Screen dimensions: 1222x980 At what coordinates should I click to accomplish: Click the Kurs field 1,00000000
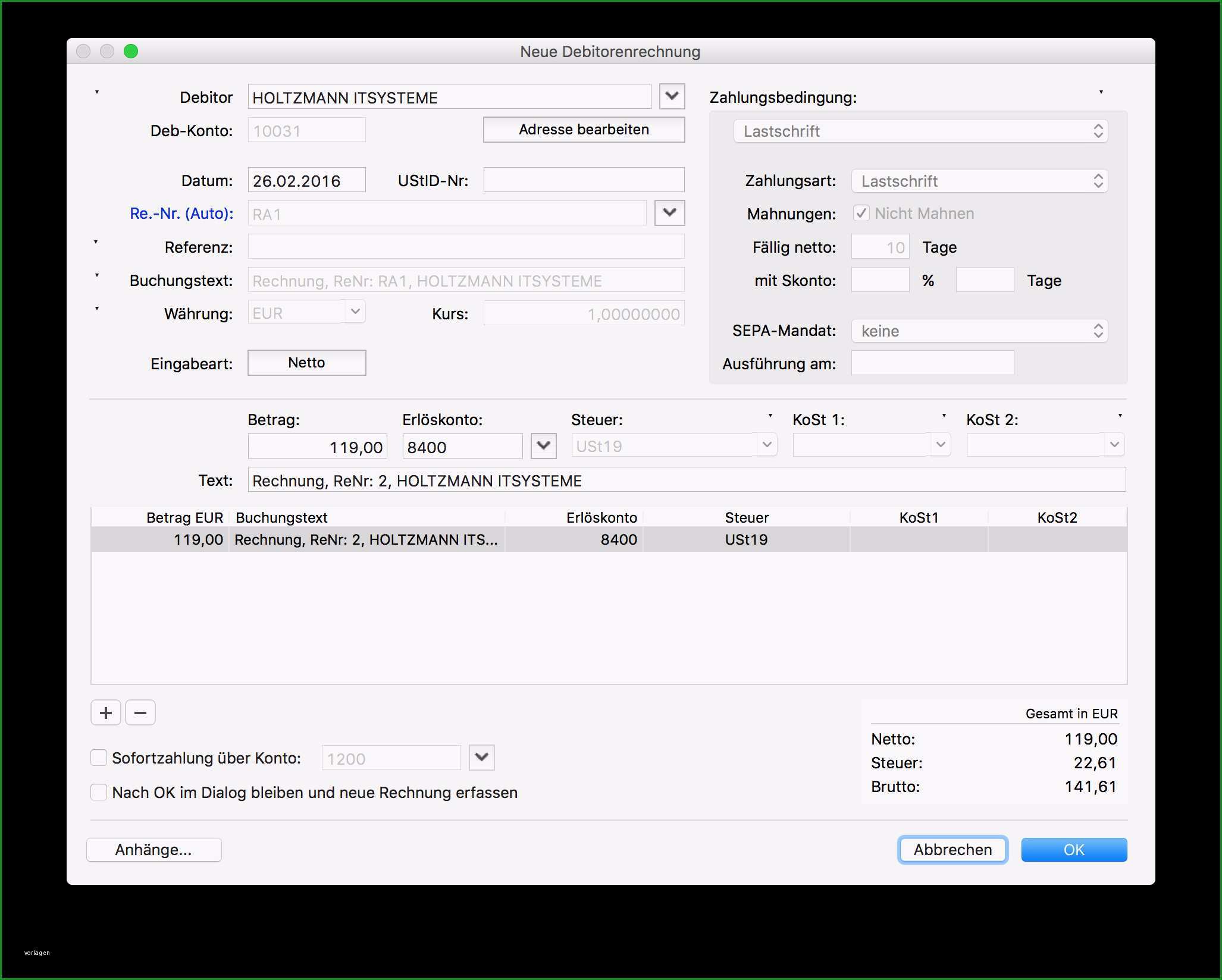coord(584,313)
